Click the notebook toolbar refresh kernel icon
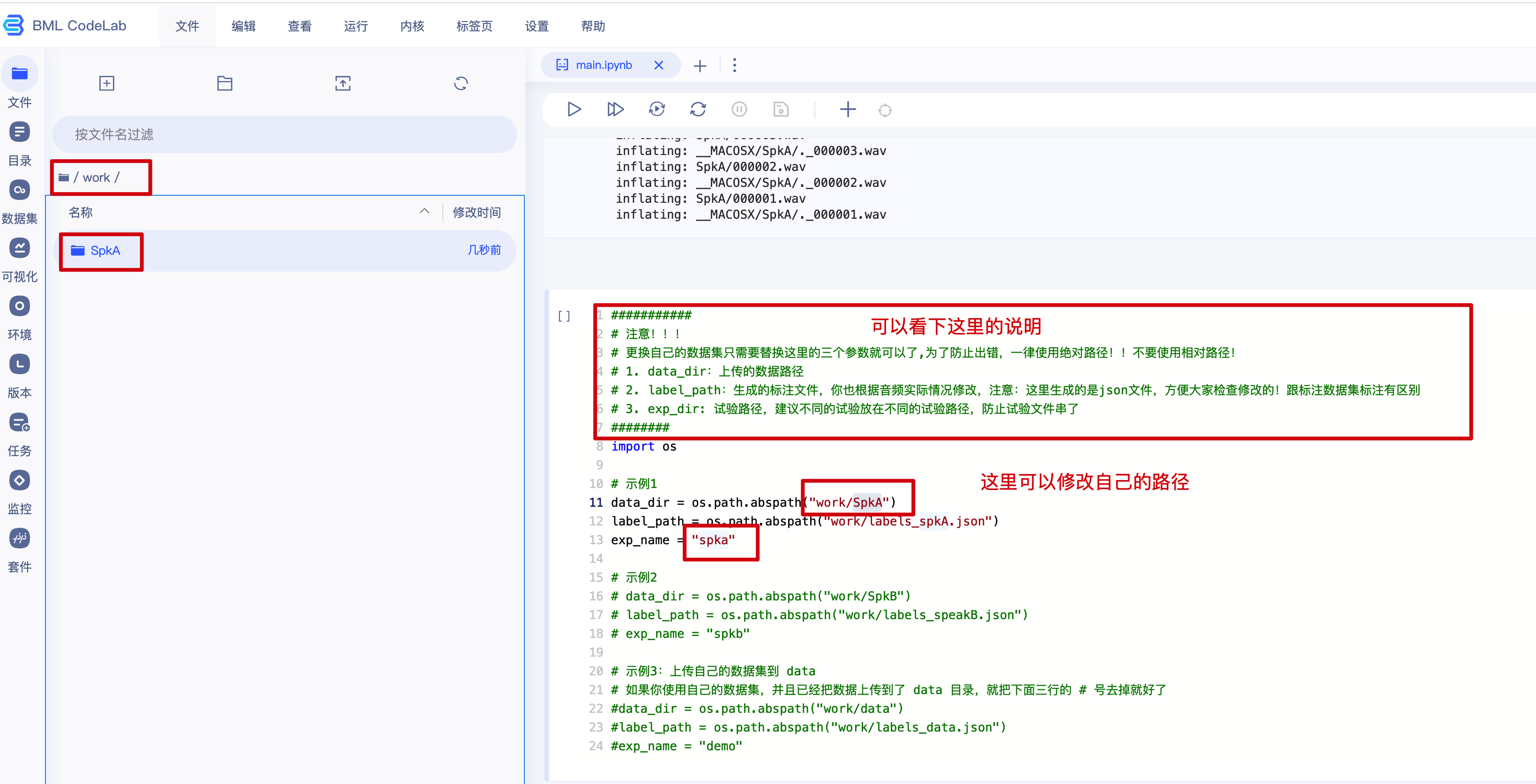The image size is (1536, 784). (x=698, y=110)
